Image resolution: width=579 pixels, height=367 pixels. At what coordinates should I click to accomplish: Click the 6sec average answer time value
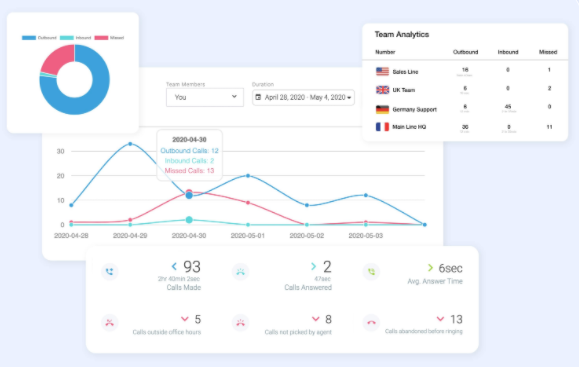point(450,268)
